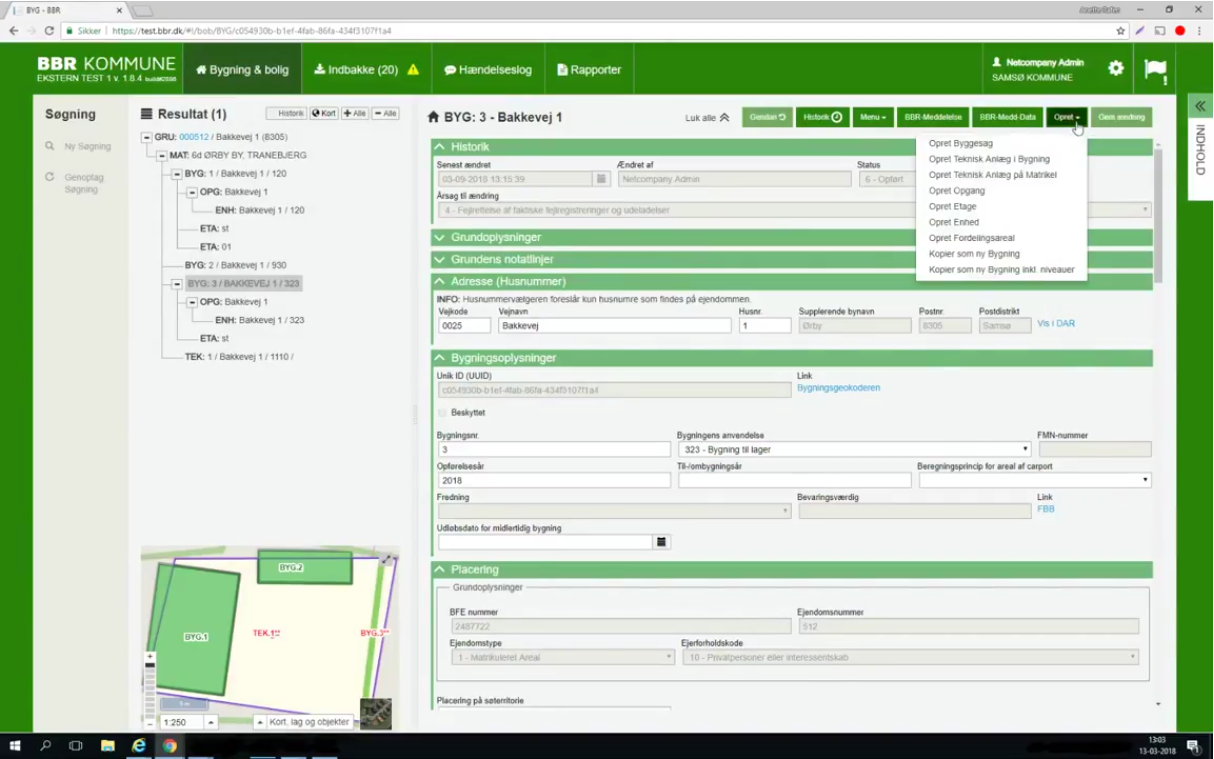This screenshot has height=759, width=1214.
Task: Select Opret Opgang
Action: (956, 191)
